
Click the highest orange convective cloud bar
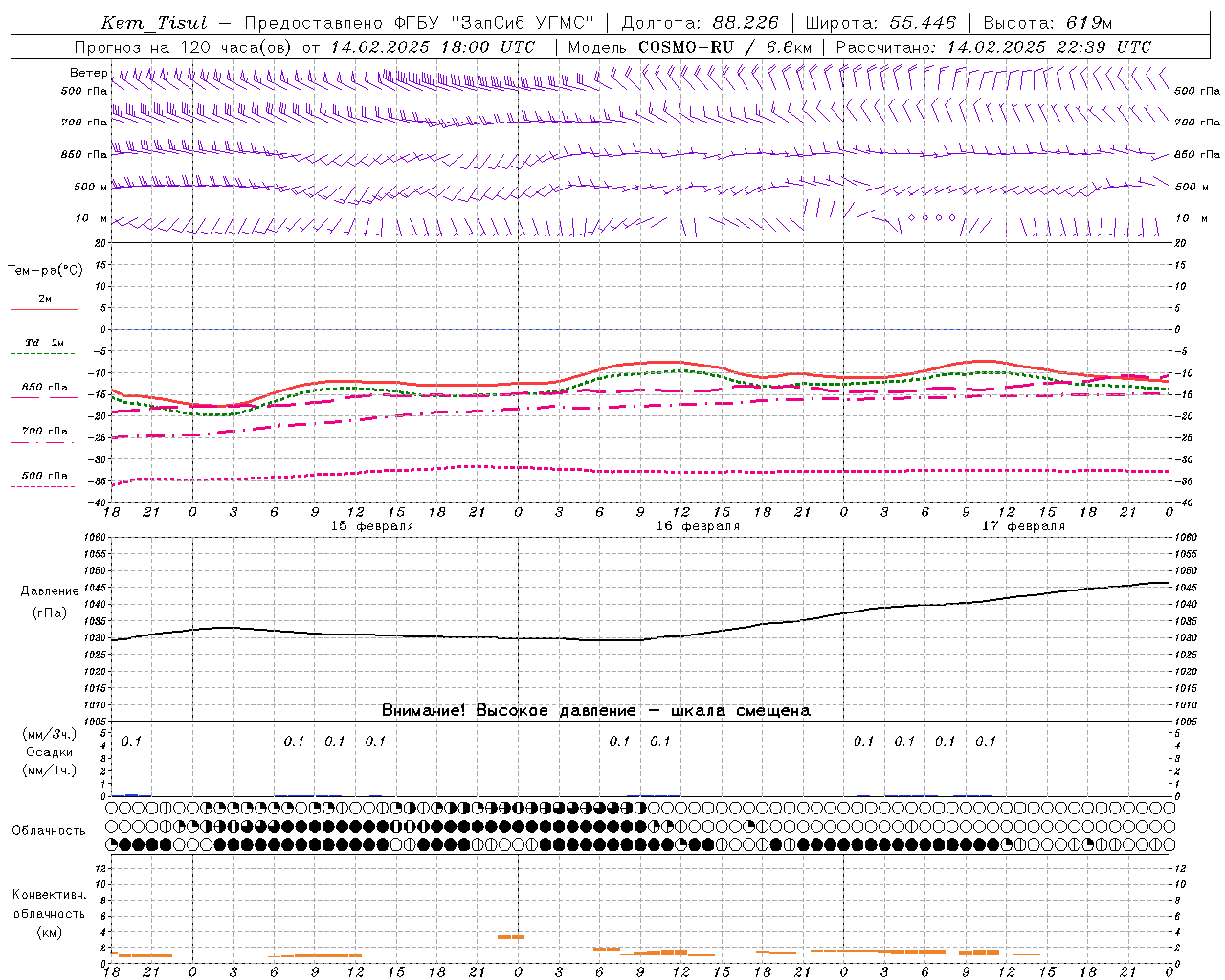coord(510,937)
